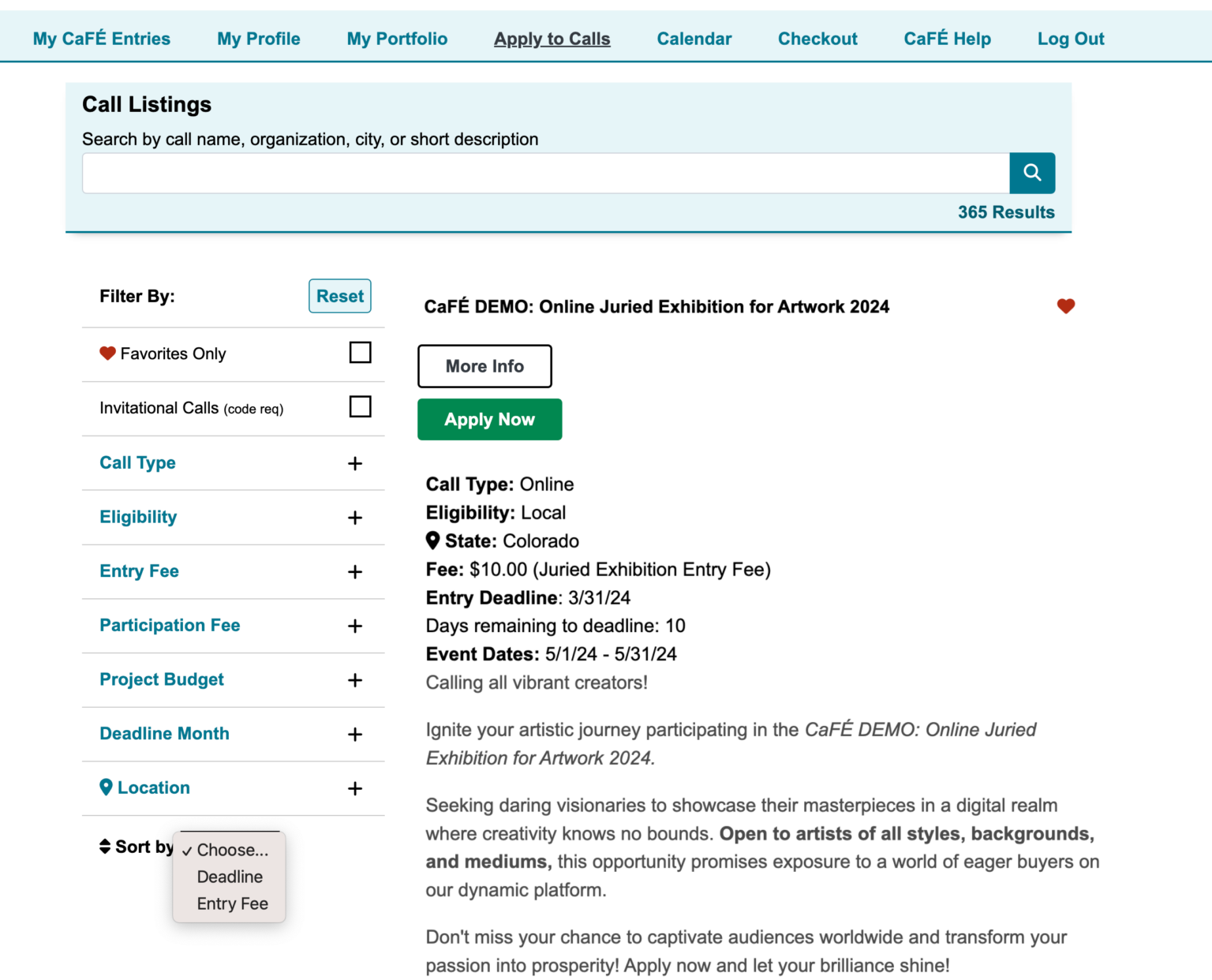Enable the Favorites Only checkbox
The width and height of the screenshot is (1212, 980).
360,353
